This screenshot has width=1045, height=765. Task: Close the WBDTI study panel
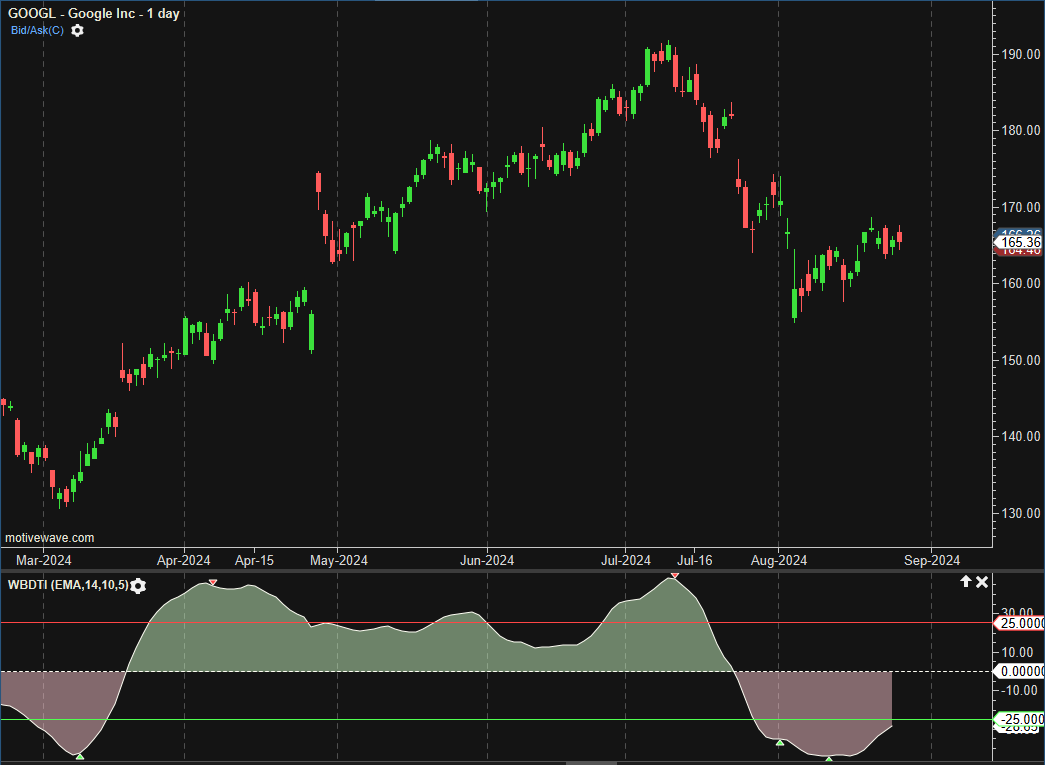click(983, 581)
